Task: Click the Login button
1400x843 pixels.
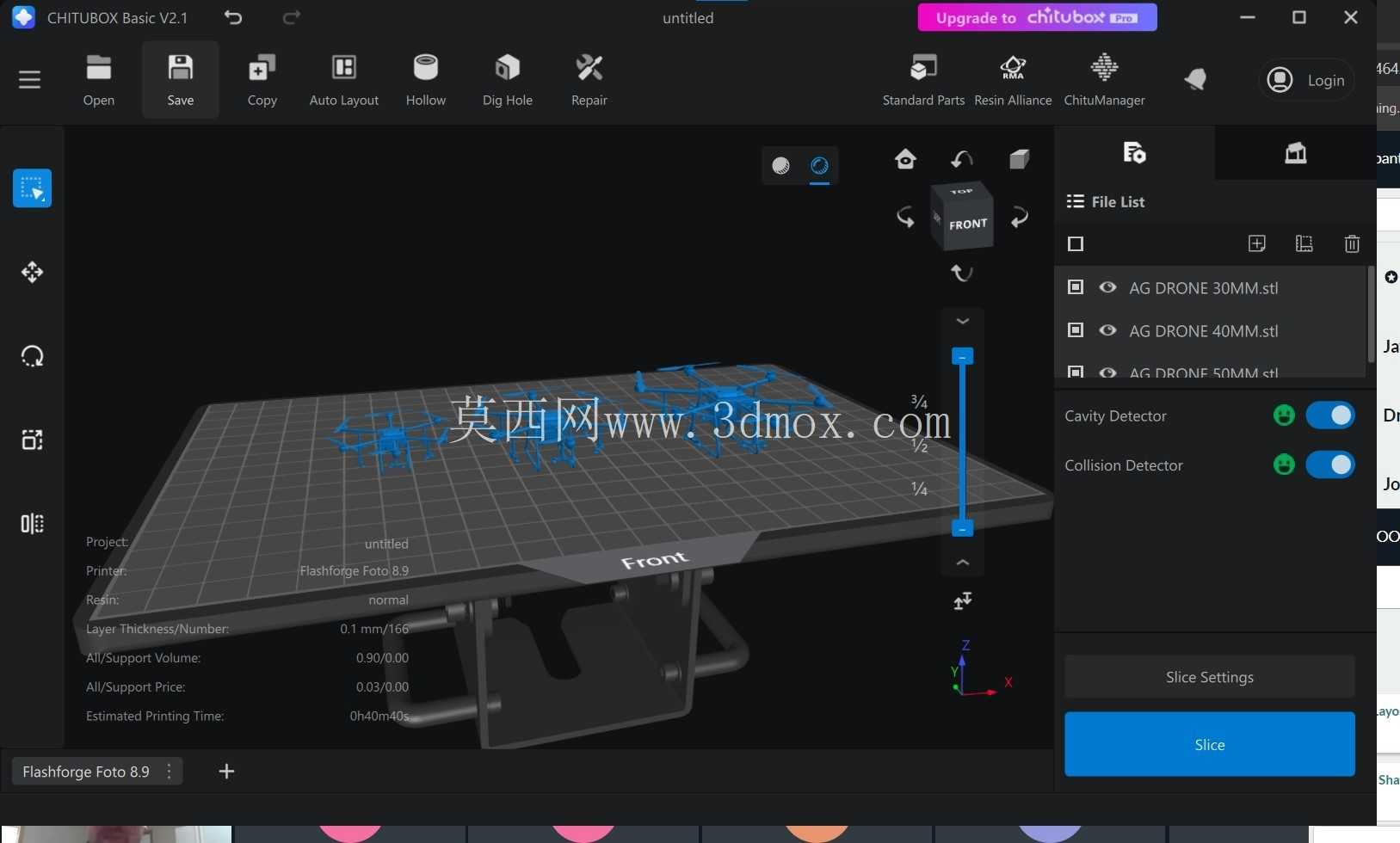Action: (1307, 80)
